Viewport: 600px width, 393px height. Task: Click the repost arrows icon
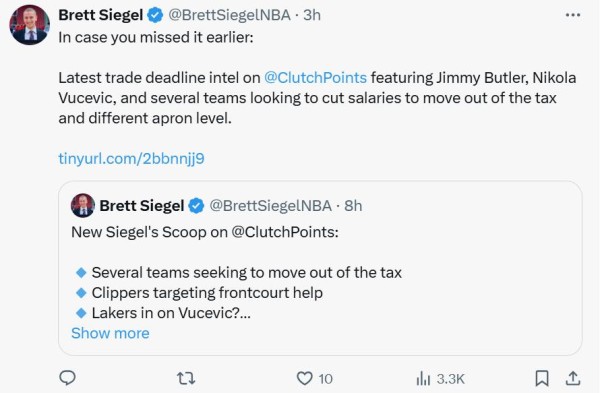[186, 378]
